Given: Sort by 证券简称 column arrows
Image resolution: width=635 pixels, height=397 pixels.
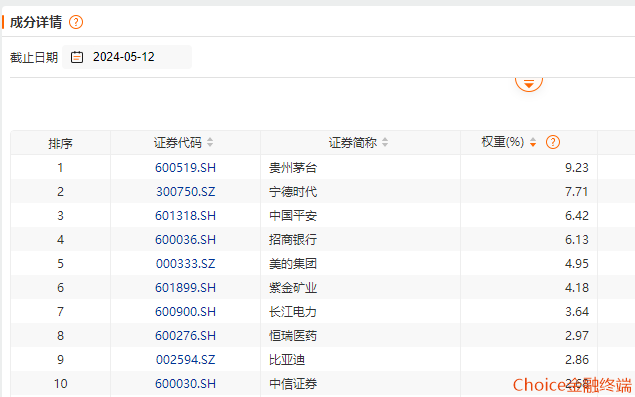Looking at the screenshot, I should 385,142.
